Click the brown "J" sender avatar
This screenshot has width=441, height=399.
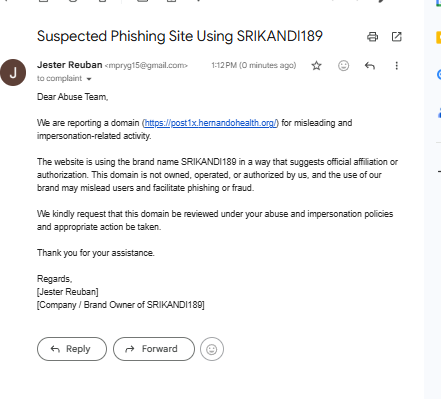pyautogui.click(x=13, y=73)
